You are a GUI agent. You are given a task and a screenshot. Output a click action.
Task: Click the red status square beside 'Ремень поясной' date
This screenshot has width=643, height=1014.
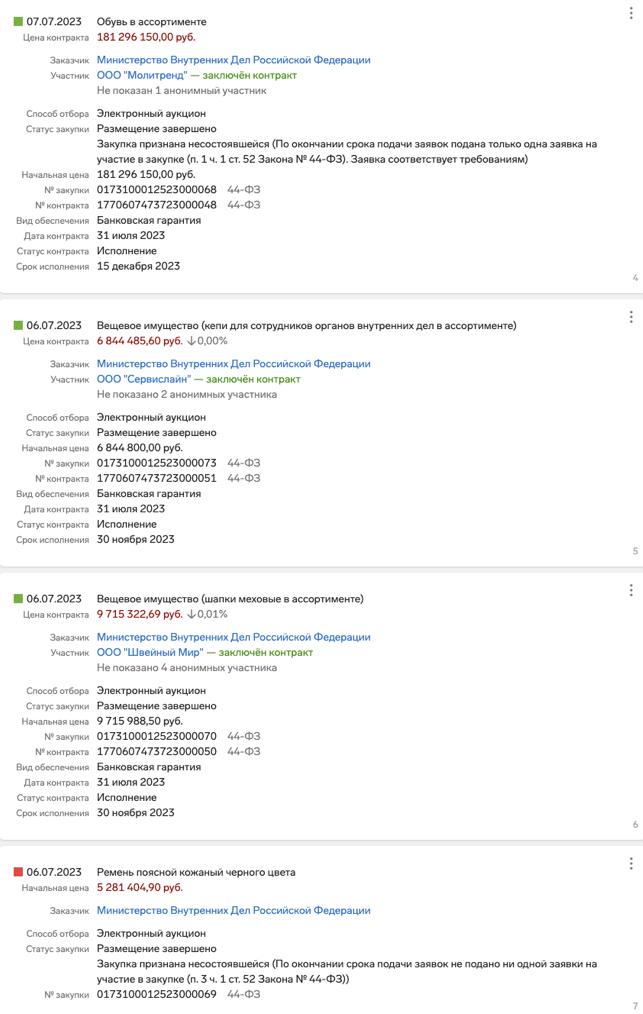18,872
